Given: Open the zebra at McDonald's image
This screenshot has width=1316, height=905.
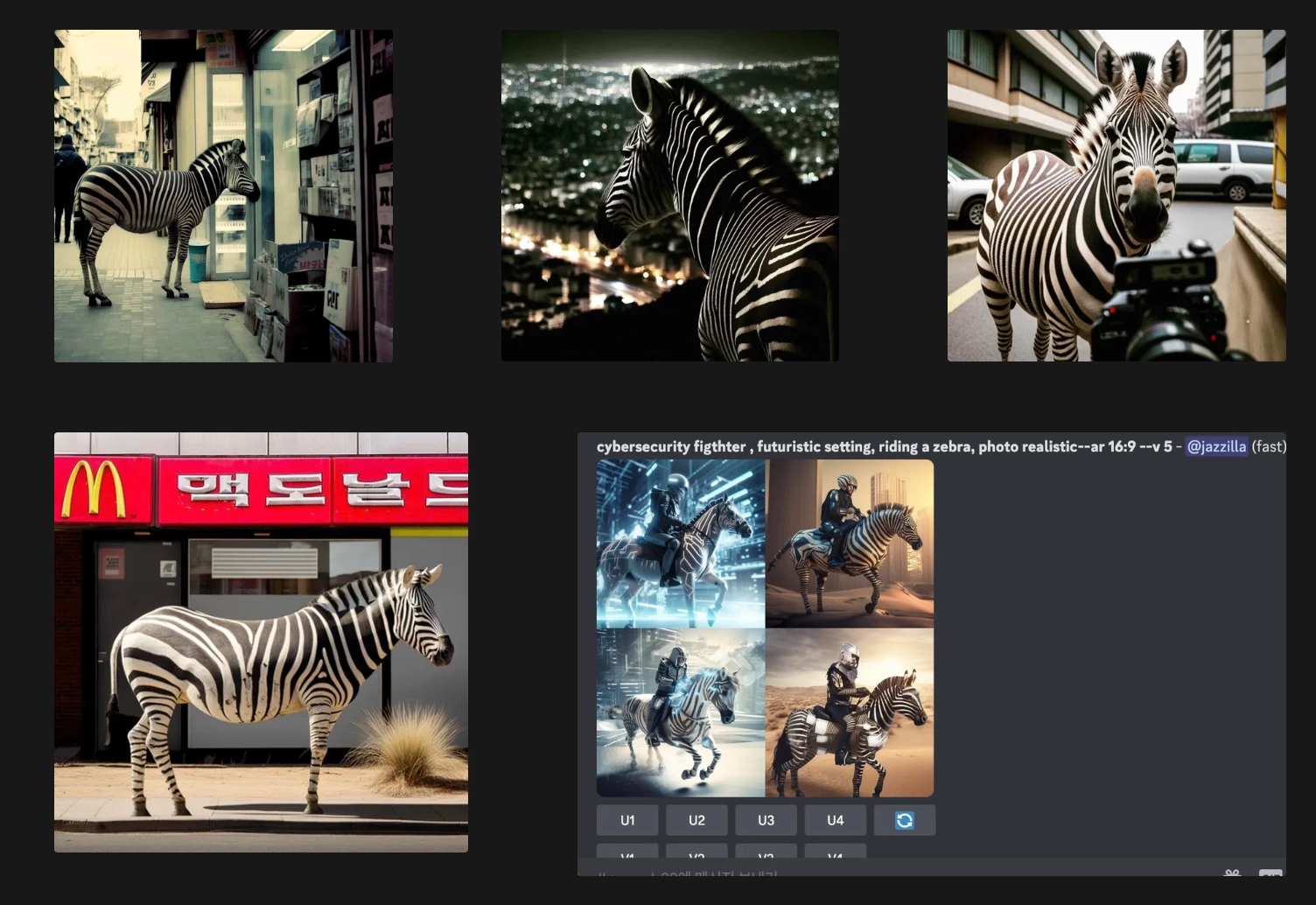Looking at the screenshot, I should point(261,642).
